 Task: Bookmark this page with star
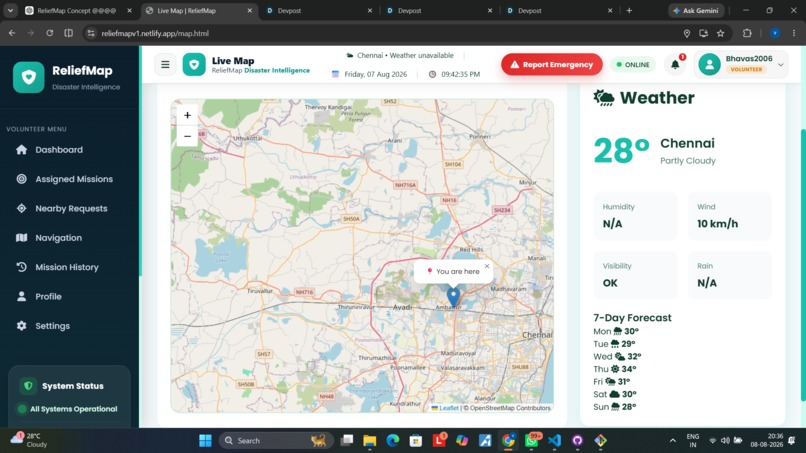pos(721,33)
